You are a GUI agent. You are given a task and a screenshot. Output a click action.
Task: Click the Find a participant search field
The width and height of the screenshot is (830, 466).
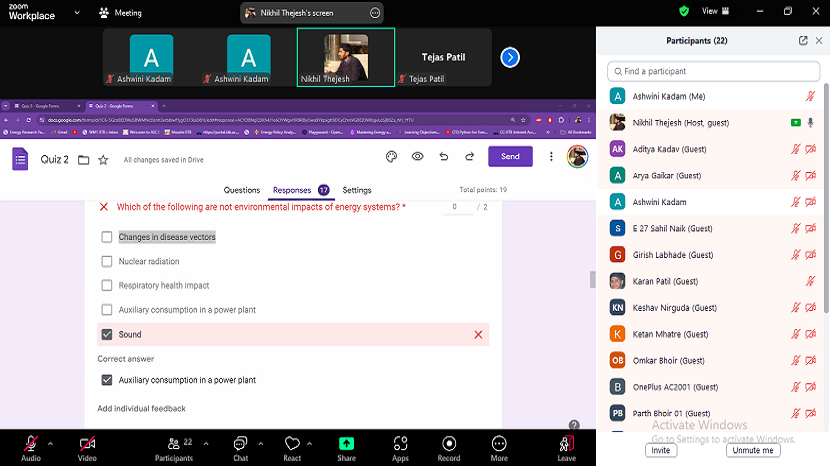(x=712, y=72)
